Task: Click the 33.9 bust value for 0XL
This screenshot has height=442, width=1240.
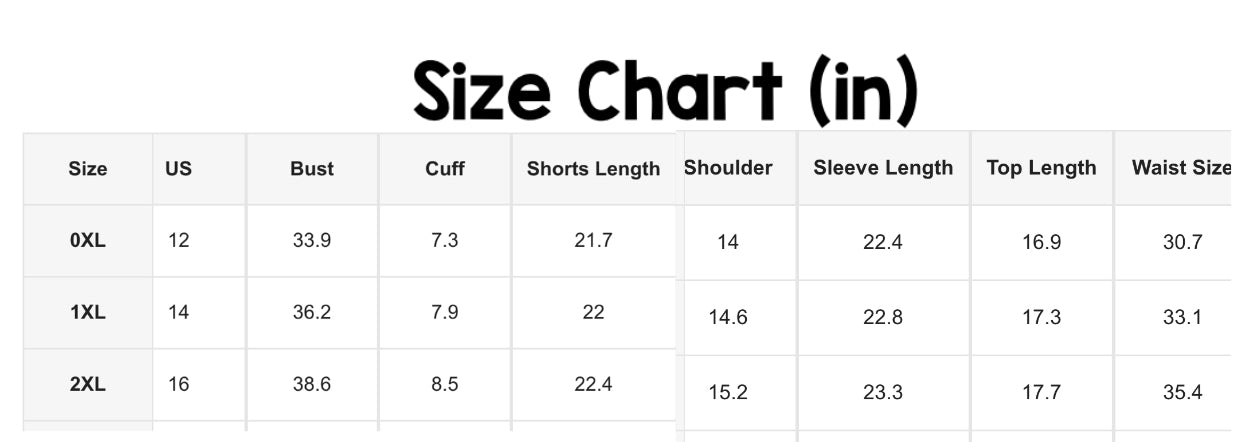Action: [x=312, y=240]
